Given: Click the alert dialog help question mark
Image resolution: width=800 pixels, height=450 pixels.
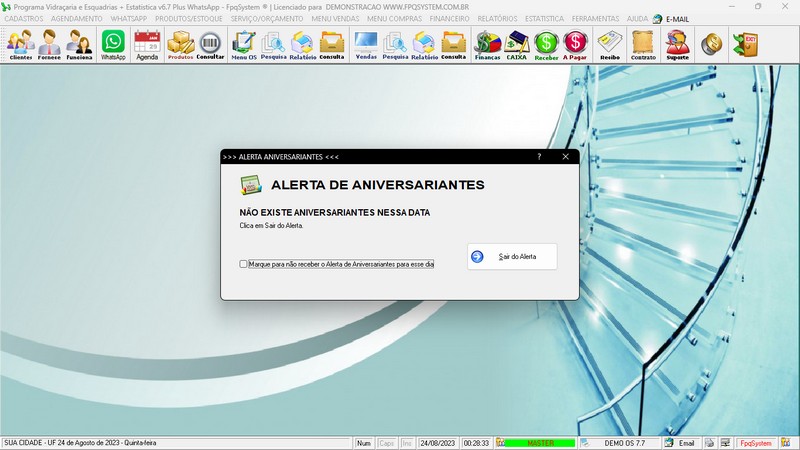Looking at the screenshot, I should [x=539, y=157].
